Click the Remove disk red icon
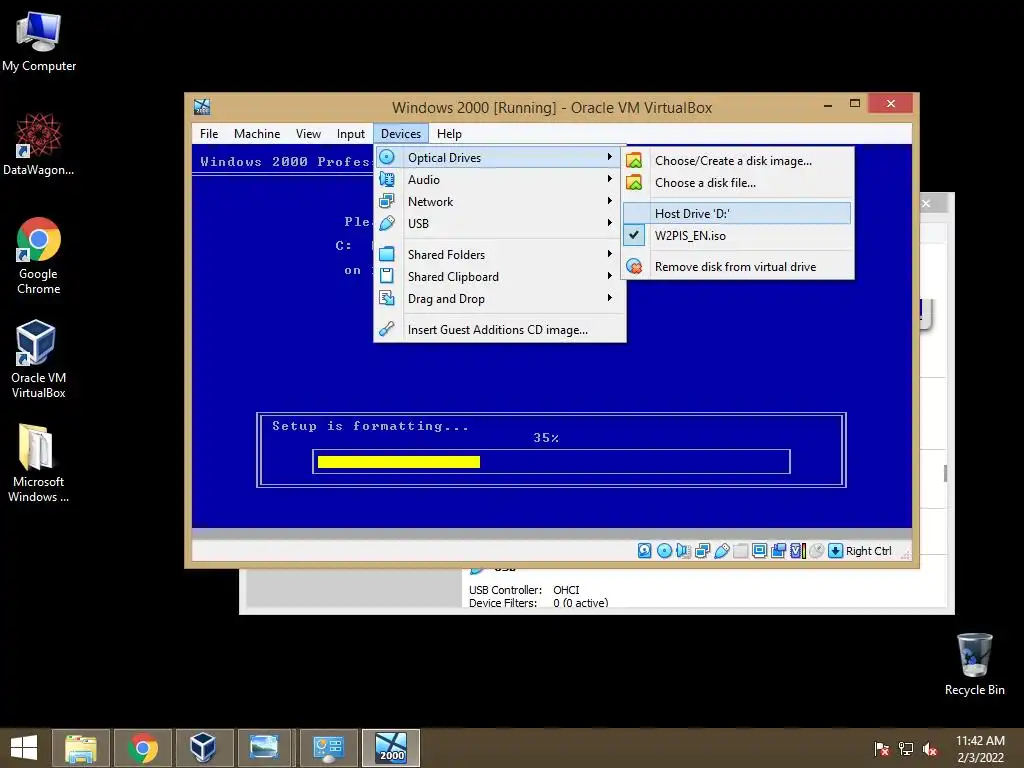1024x768 pixels. tap(634, 266)
